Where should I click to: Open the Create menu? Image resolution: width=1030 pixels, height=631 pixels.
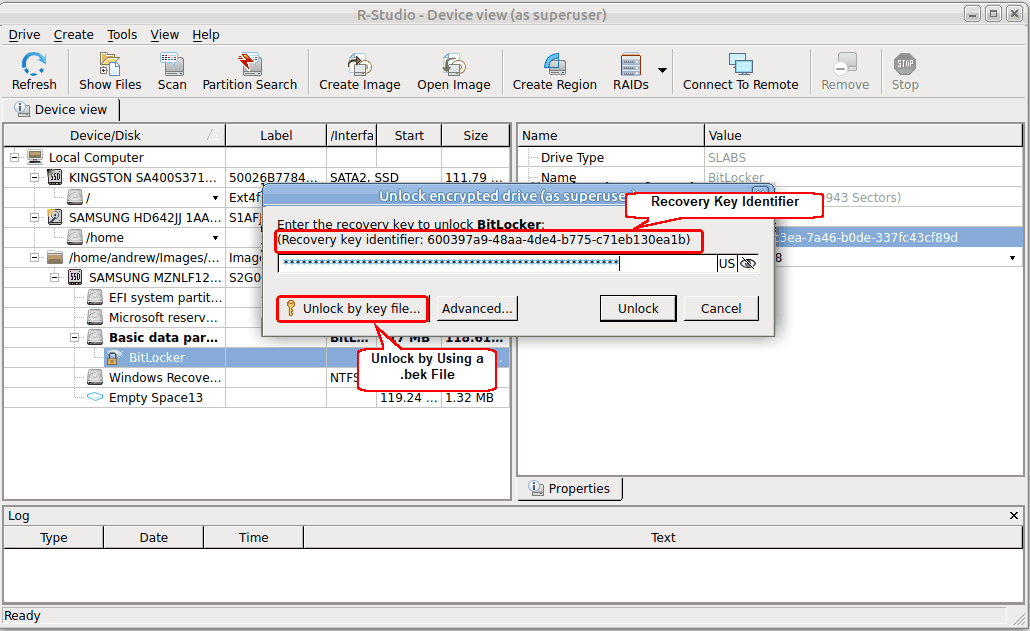point(74,35)
